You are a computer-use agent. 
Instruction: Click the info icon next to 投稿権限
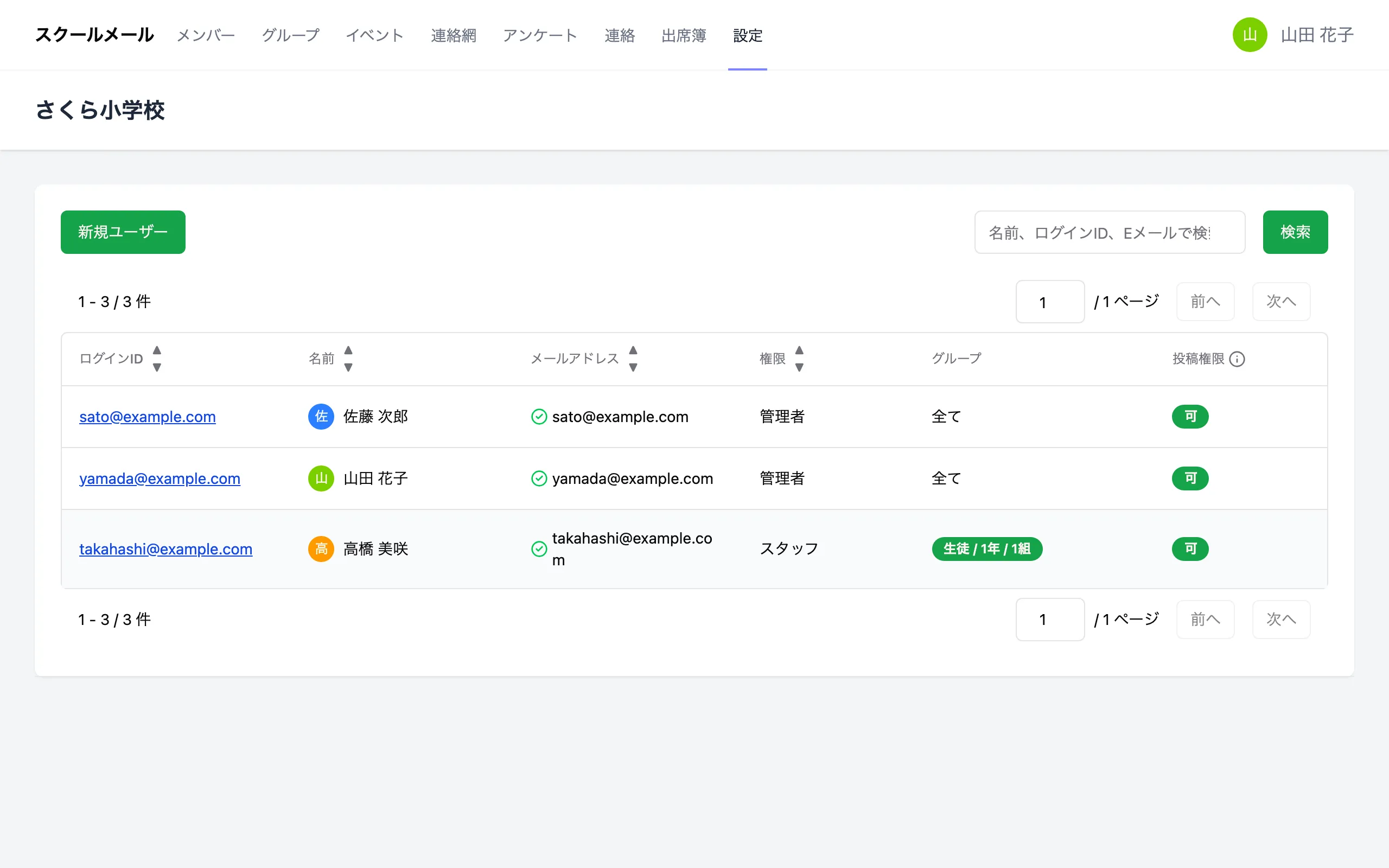(1238, 359)
